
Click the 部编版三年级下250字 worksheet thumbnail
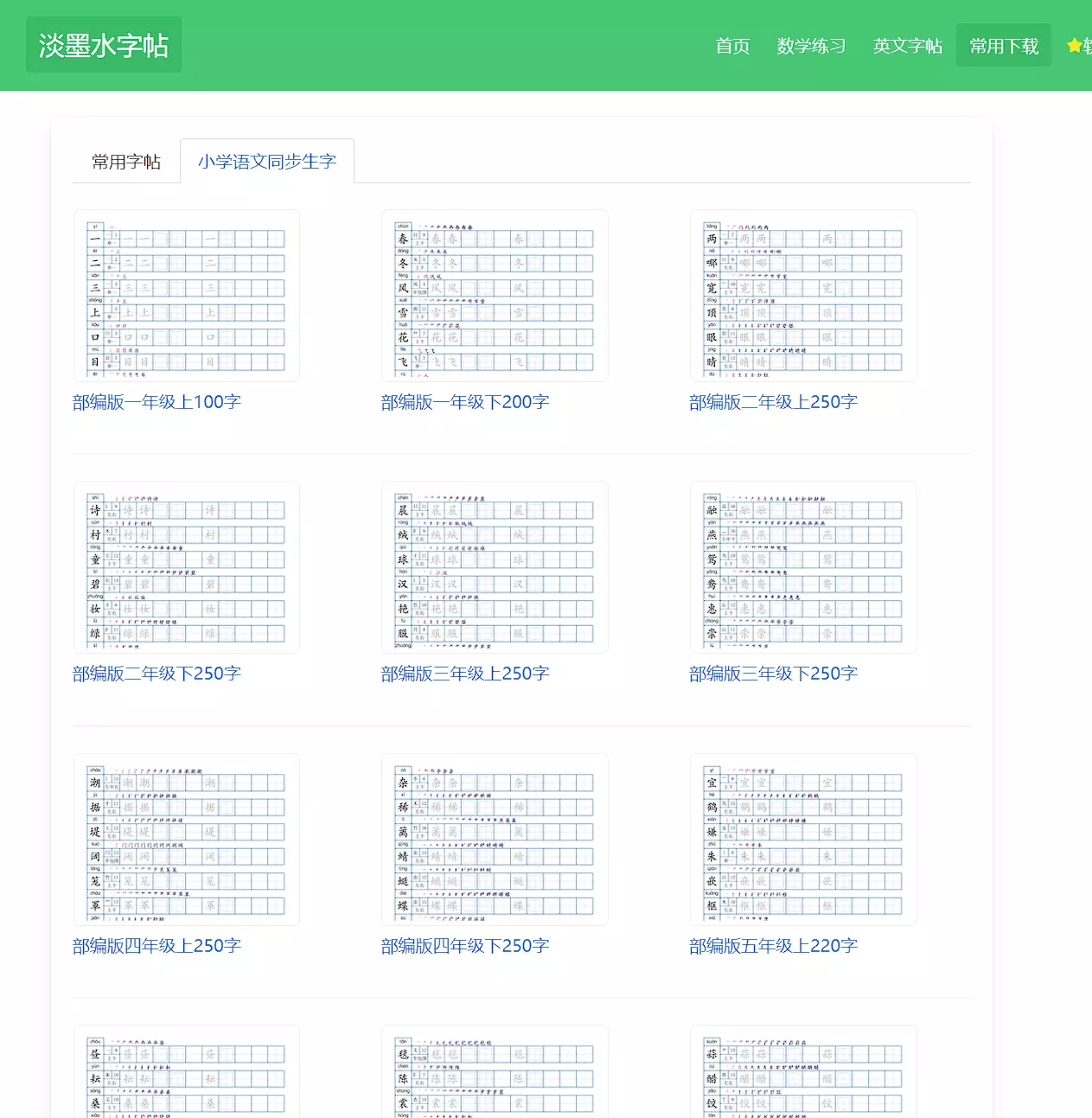coord(803,567)
